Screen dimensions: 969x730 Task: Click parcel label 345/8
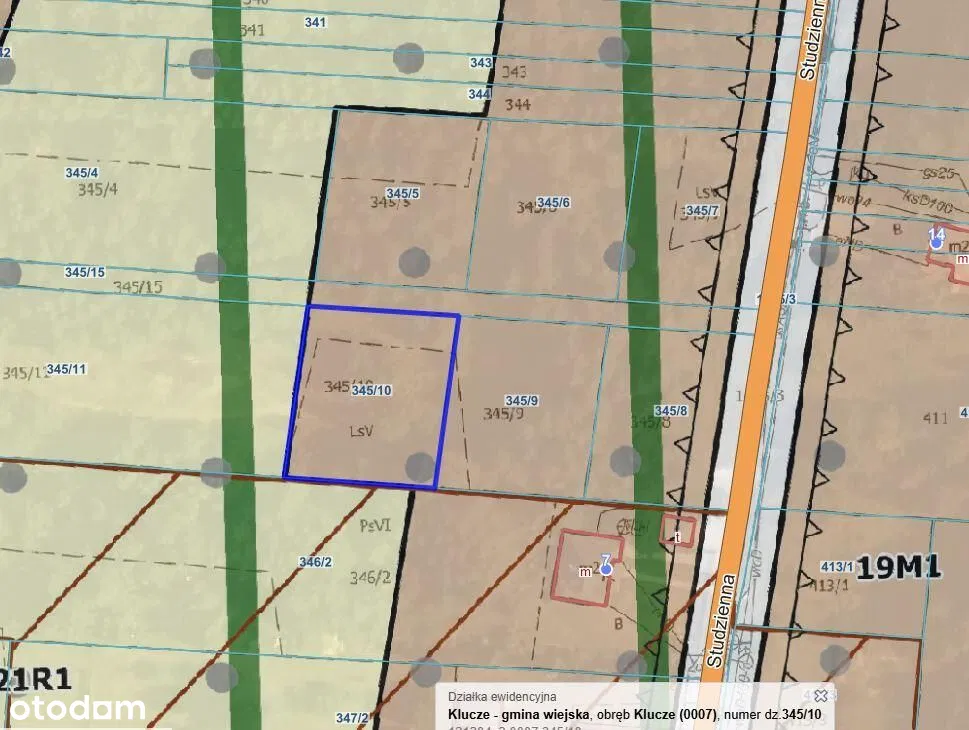click(671, 411)
